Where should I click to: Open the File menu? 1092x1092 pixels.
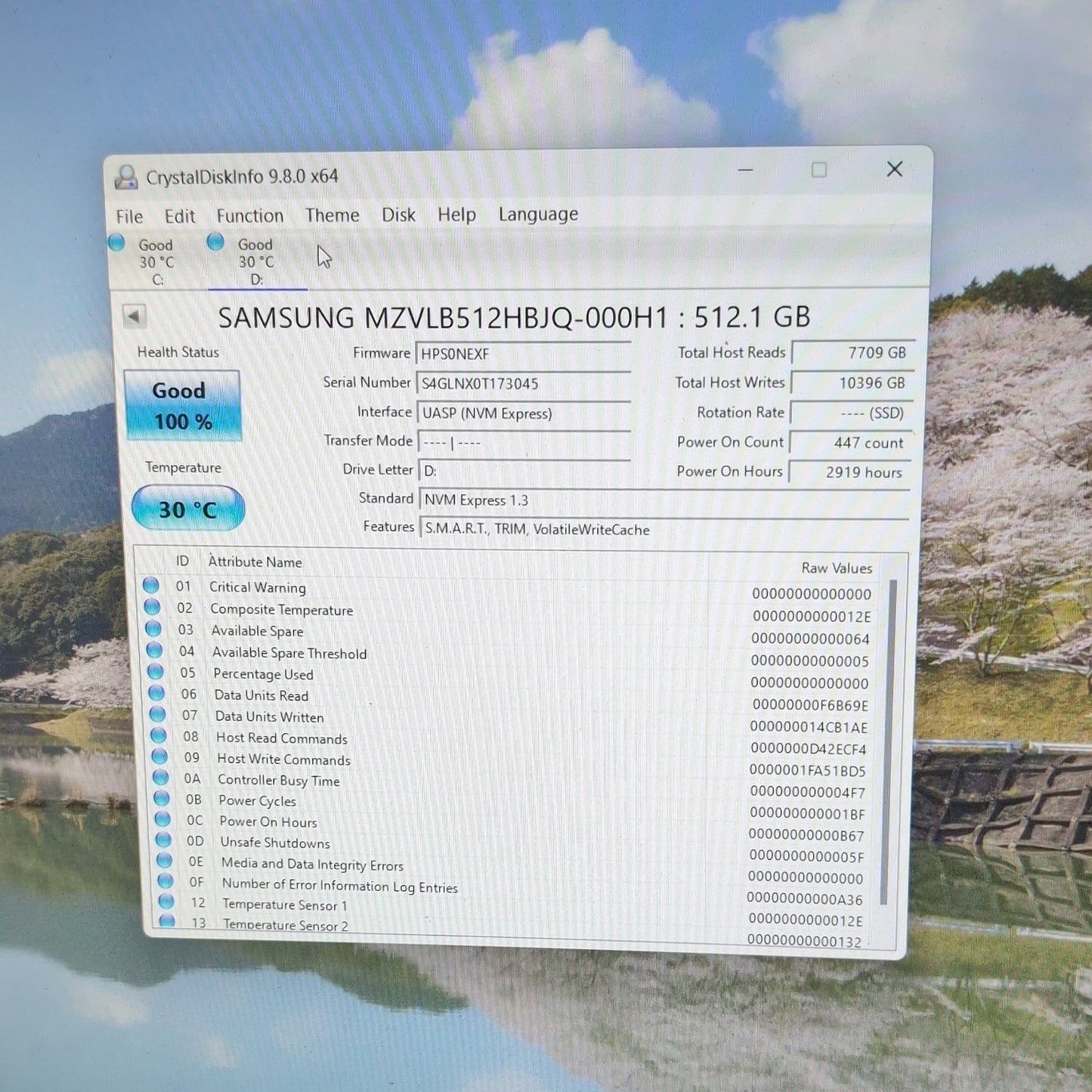(129, 217)
